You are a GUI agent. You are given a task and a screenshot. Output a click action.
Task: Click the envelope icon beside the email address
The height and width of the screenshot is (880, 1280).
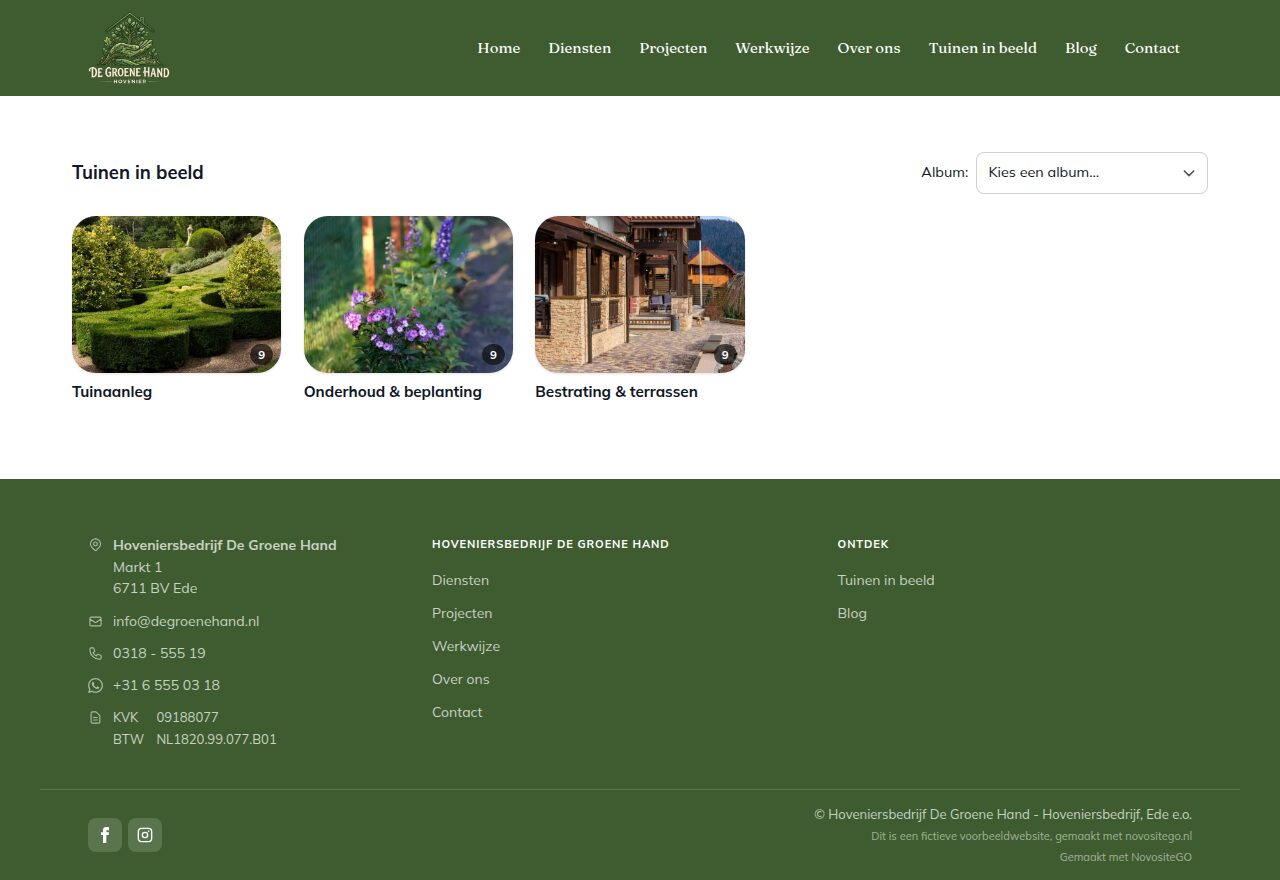click(x=96, y=621)
